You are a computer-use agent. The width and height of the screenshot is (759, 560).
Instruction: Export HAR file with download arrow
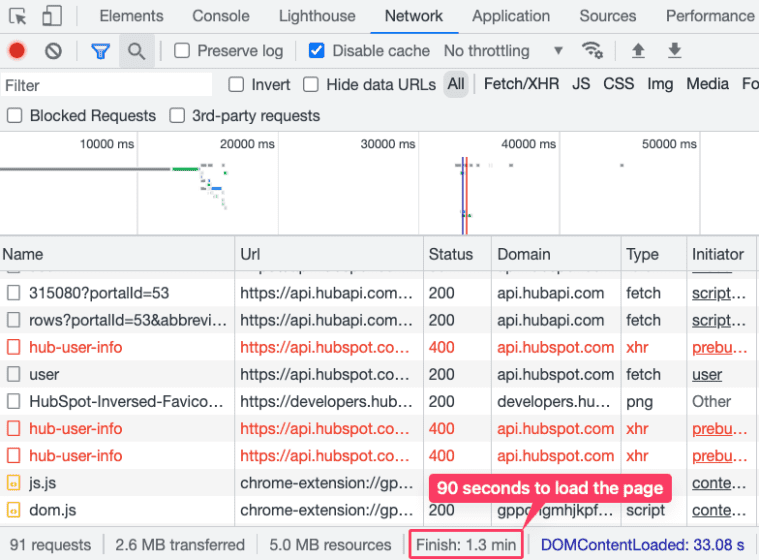click(675, 50)
